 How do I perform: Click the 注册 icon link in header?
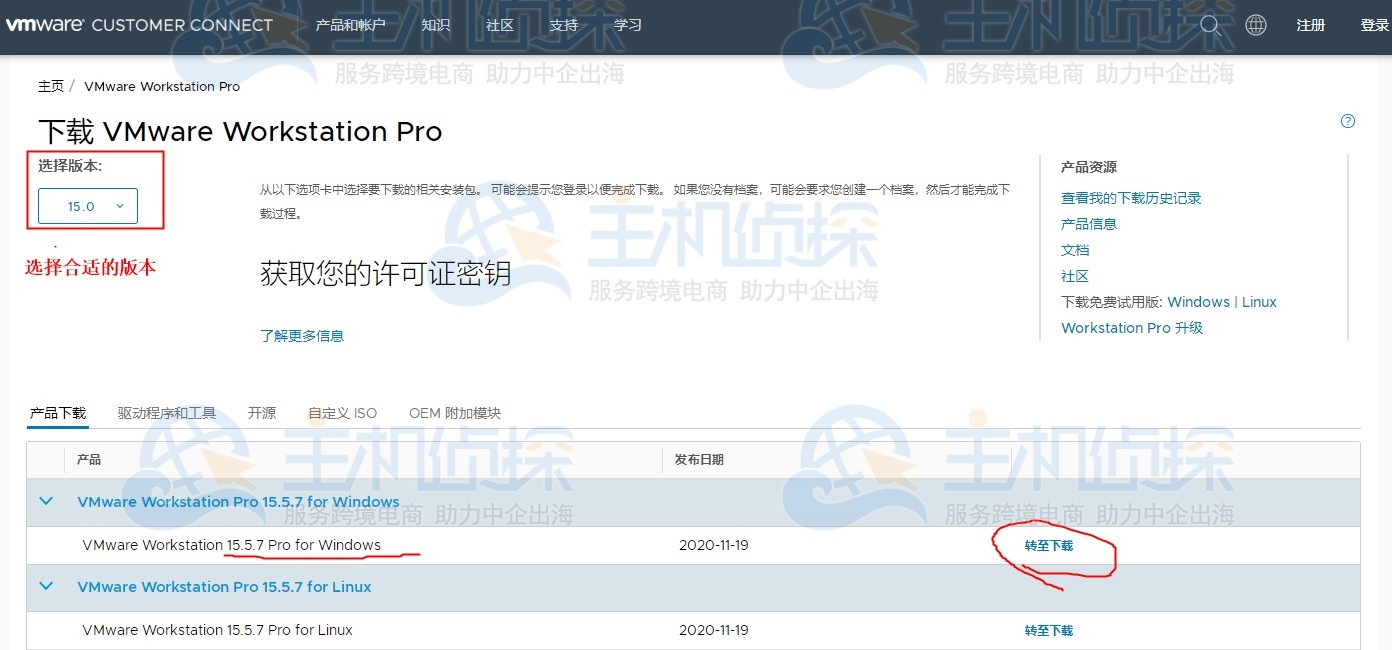coord(1310,25)
